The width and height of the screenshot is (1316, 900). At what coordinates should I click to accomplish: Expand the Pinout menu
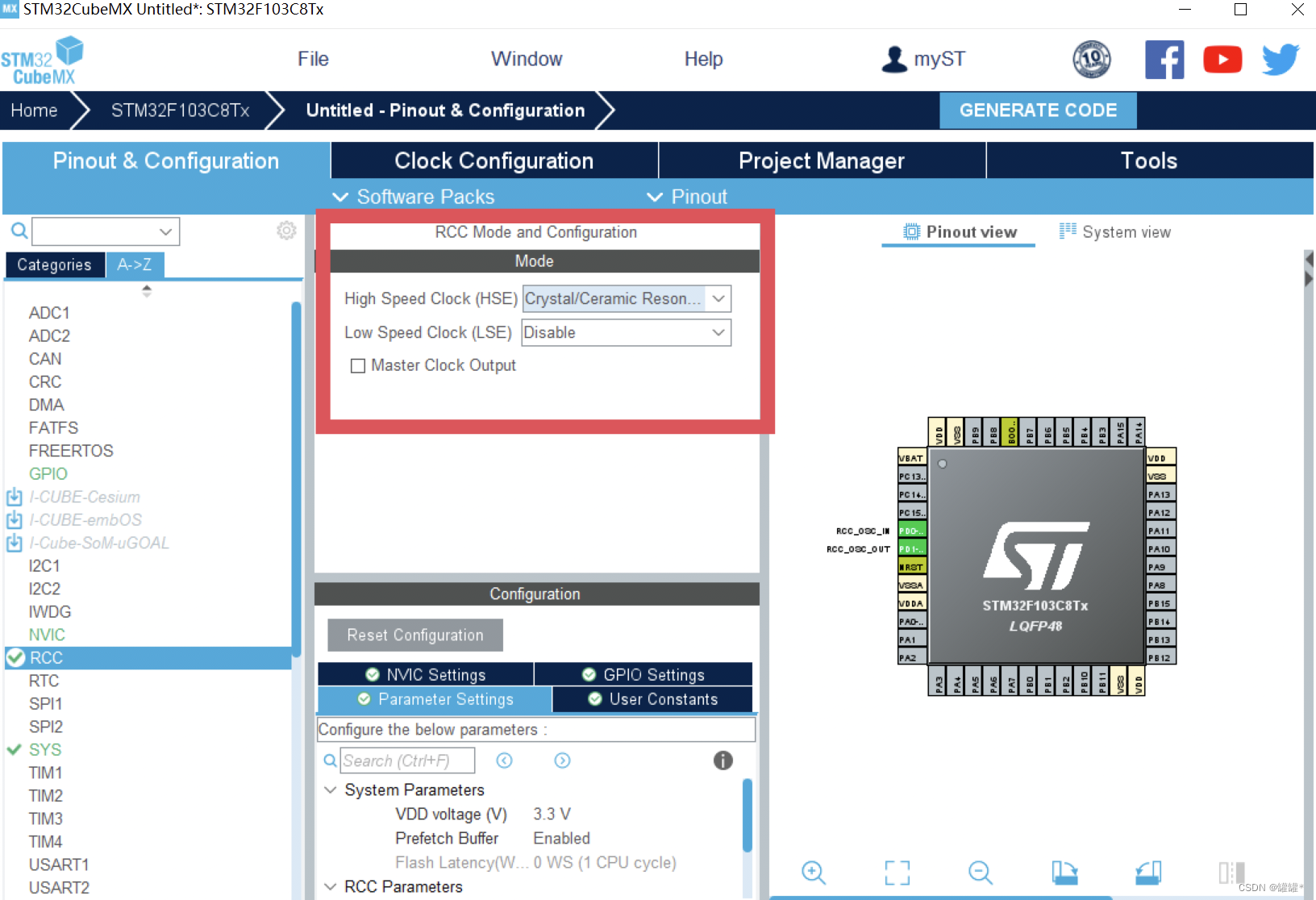pos(688,197)
